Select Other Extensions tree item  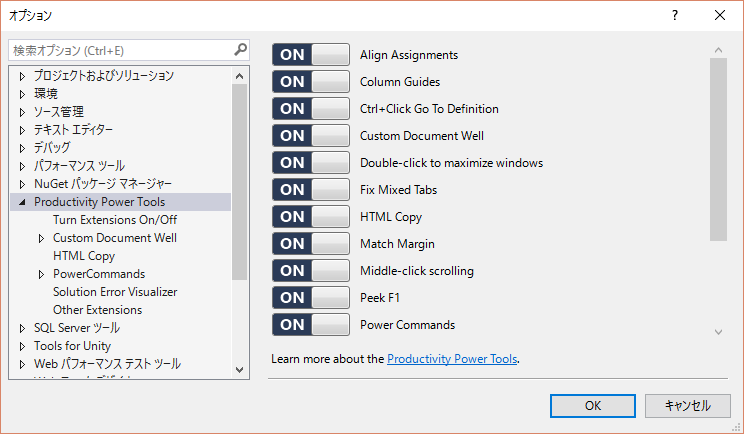point(97,310)
